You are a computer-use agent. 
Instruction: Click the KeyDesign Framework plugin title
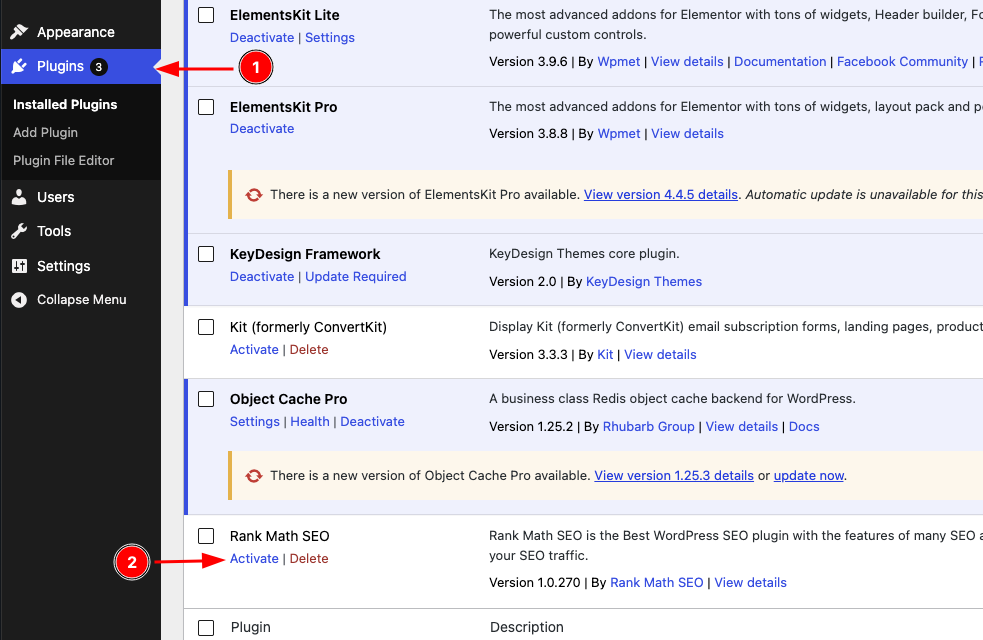(305, 254)
